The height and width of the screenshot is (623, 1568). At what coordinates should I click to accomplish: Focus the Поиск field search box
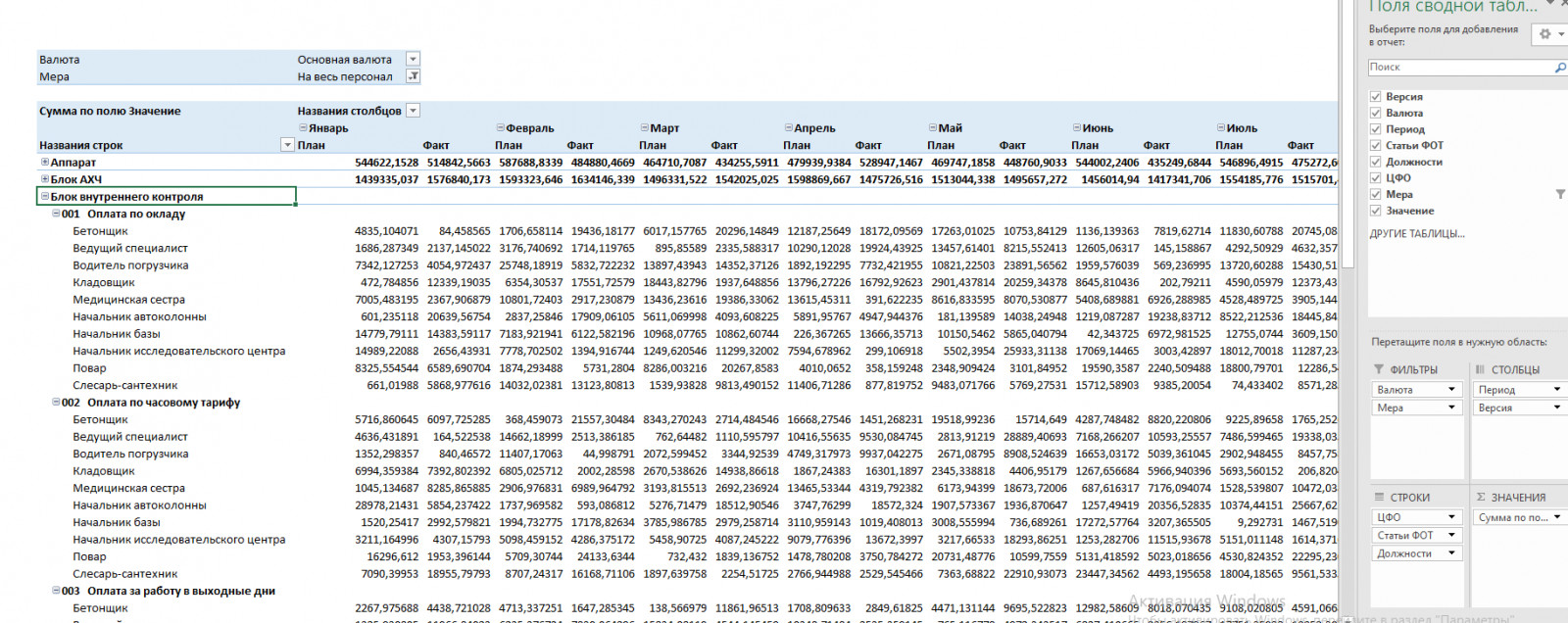(1460, 68)
